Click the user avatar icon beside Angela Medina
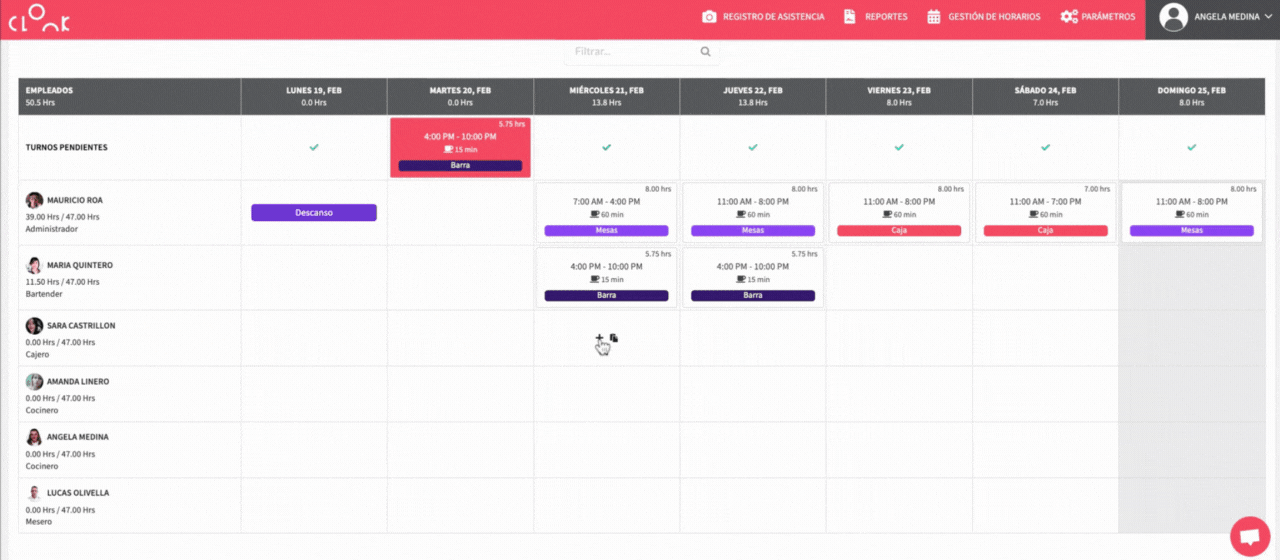Viewport: 1280px width, 560px height. pos(1174,17)
